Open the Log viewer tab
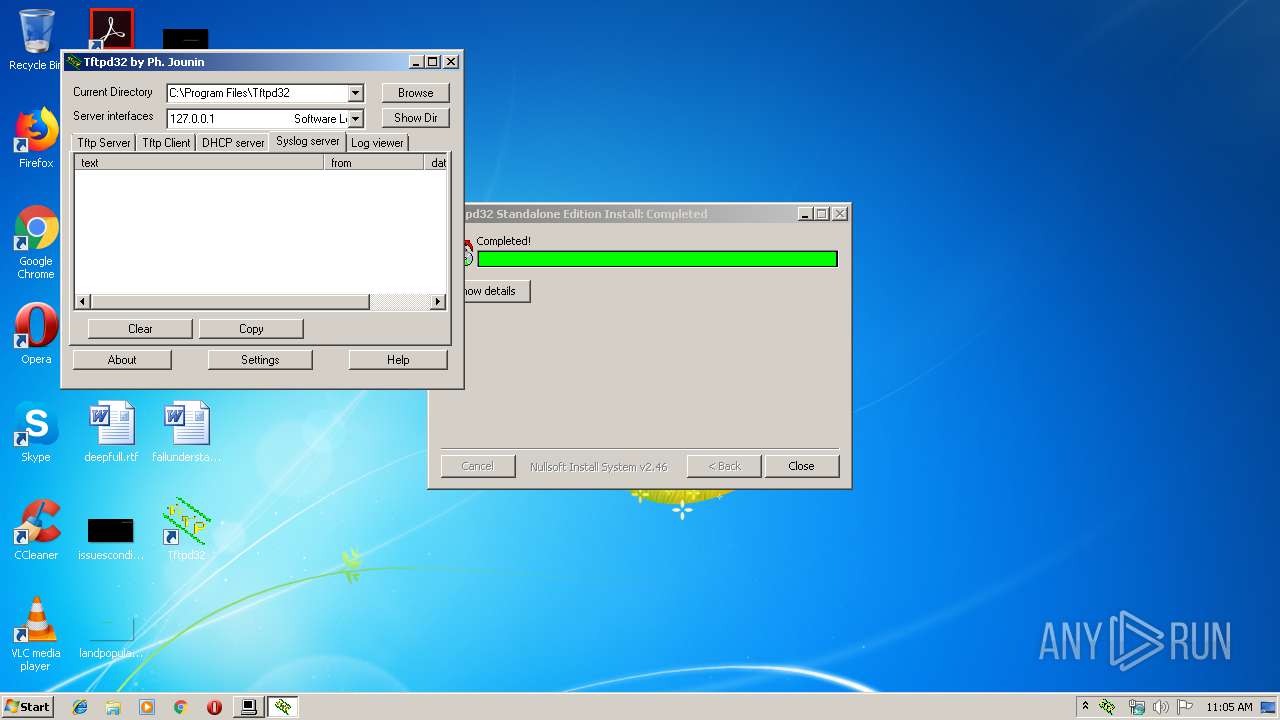This screenshot has height=720, width=1280. pyautogui.click(x=378, y=143)
